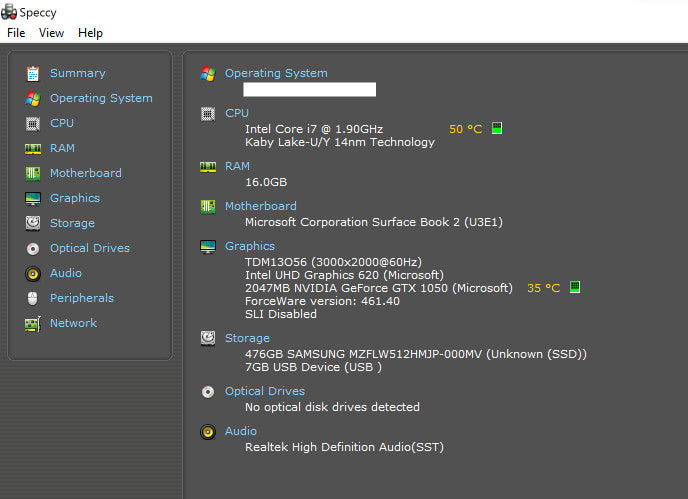Click the Motherboard icon in sidebar
The height and width of the screenshot is (499, 688).
(33, 174)
